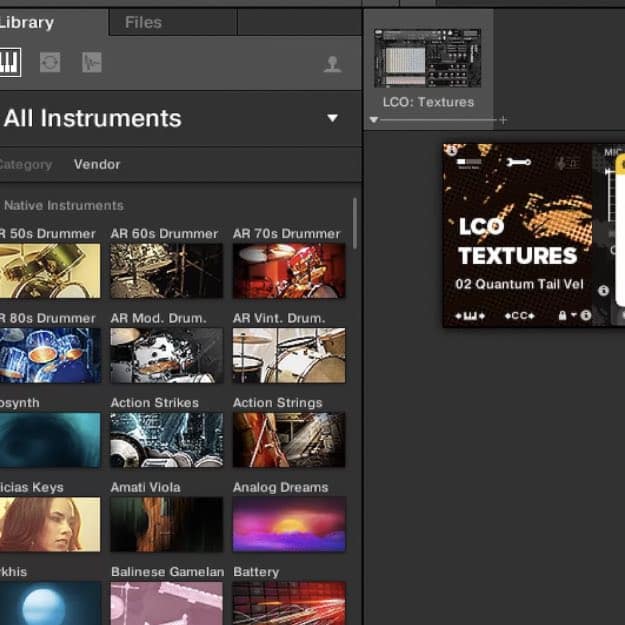The image size is (625, 625).
Task: Click the info icon right of the preset name
Action: pyautogui.click(x=603, y=291)
